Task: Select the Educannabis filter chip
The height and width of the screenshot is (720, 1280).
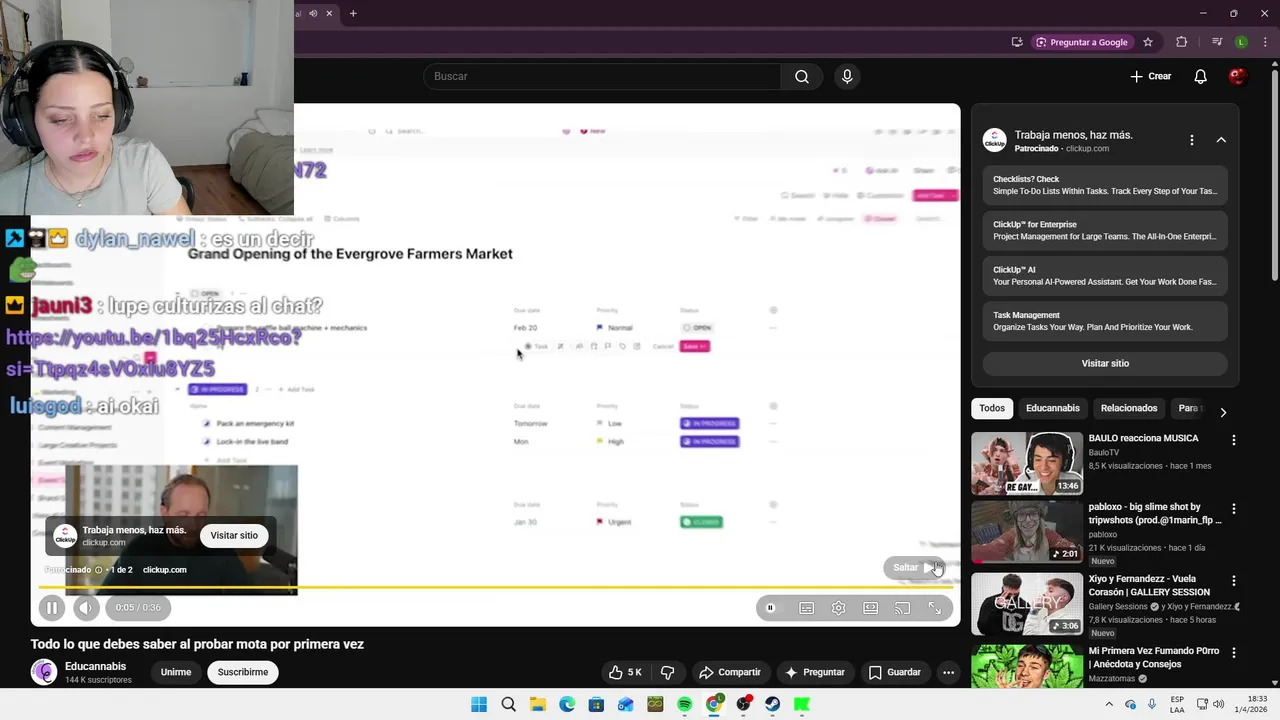Action: pyautogui.click(x=1052, y=408)
